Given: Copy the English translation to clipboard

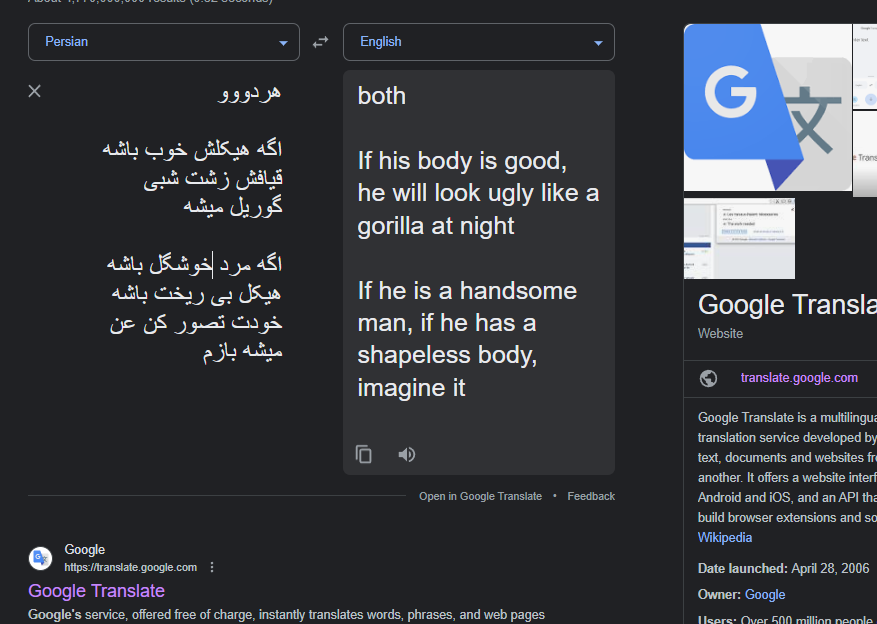Looking at the screenshot, I should click(x=364, y=455).
